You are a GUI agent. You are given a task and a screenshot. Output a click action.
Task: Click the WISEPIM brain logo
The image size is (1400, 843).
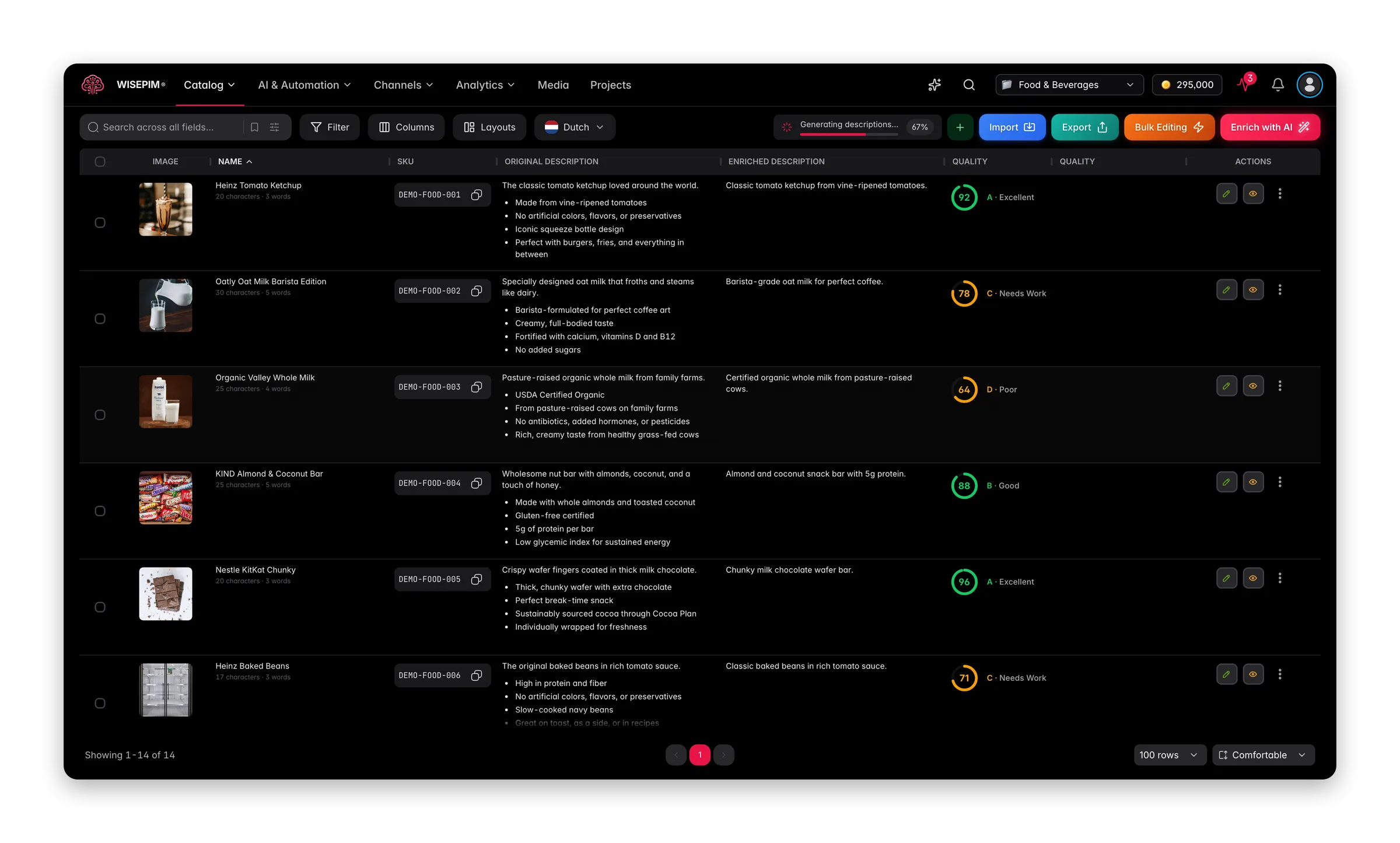pos(93,85)
